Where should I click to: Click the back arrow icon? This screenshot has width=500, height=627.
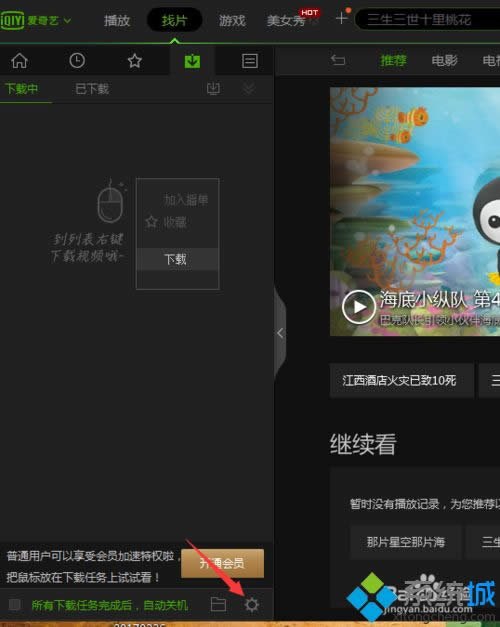click(x=338, y=60)
